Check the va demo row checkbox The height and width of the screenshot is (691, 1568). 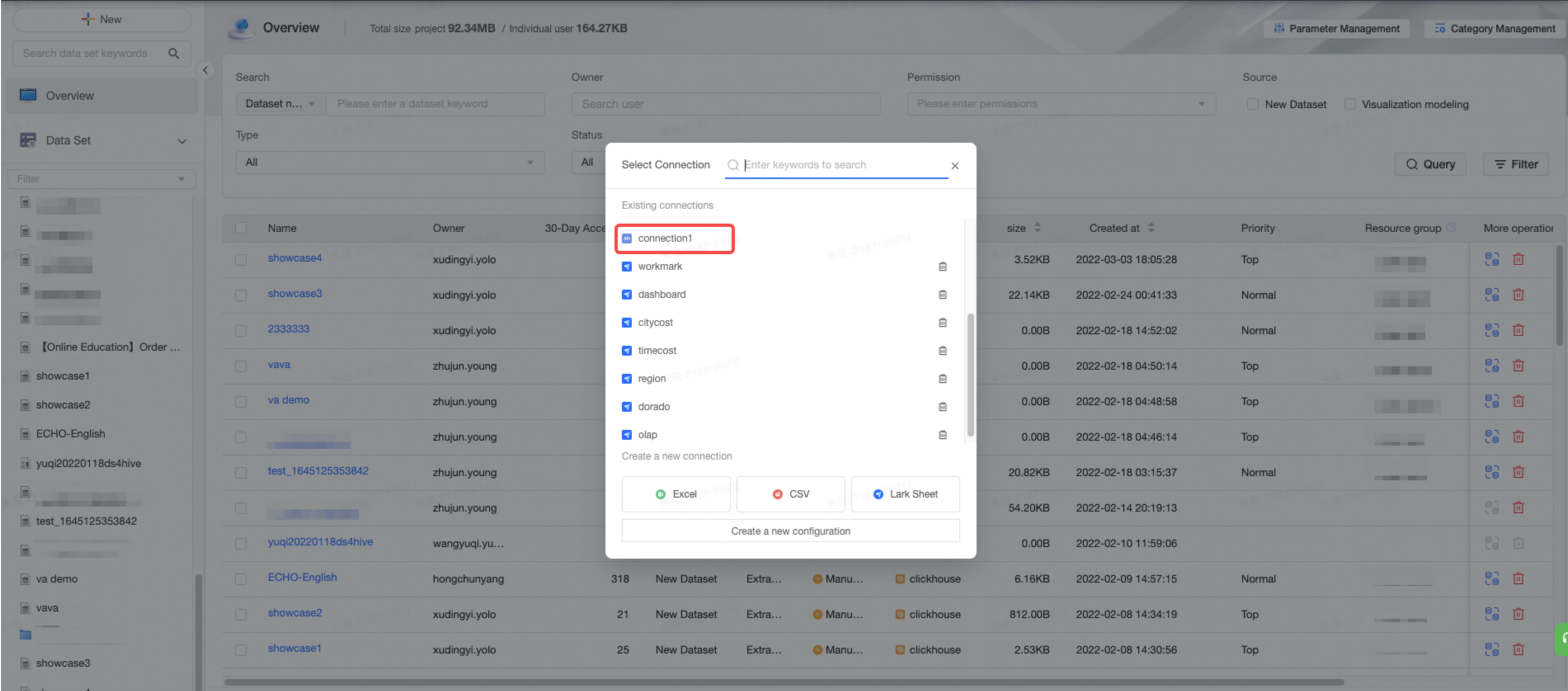coord(241,401)
